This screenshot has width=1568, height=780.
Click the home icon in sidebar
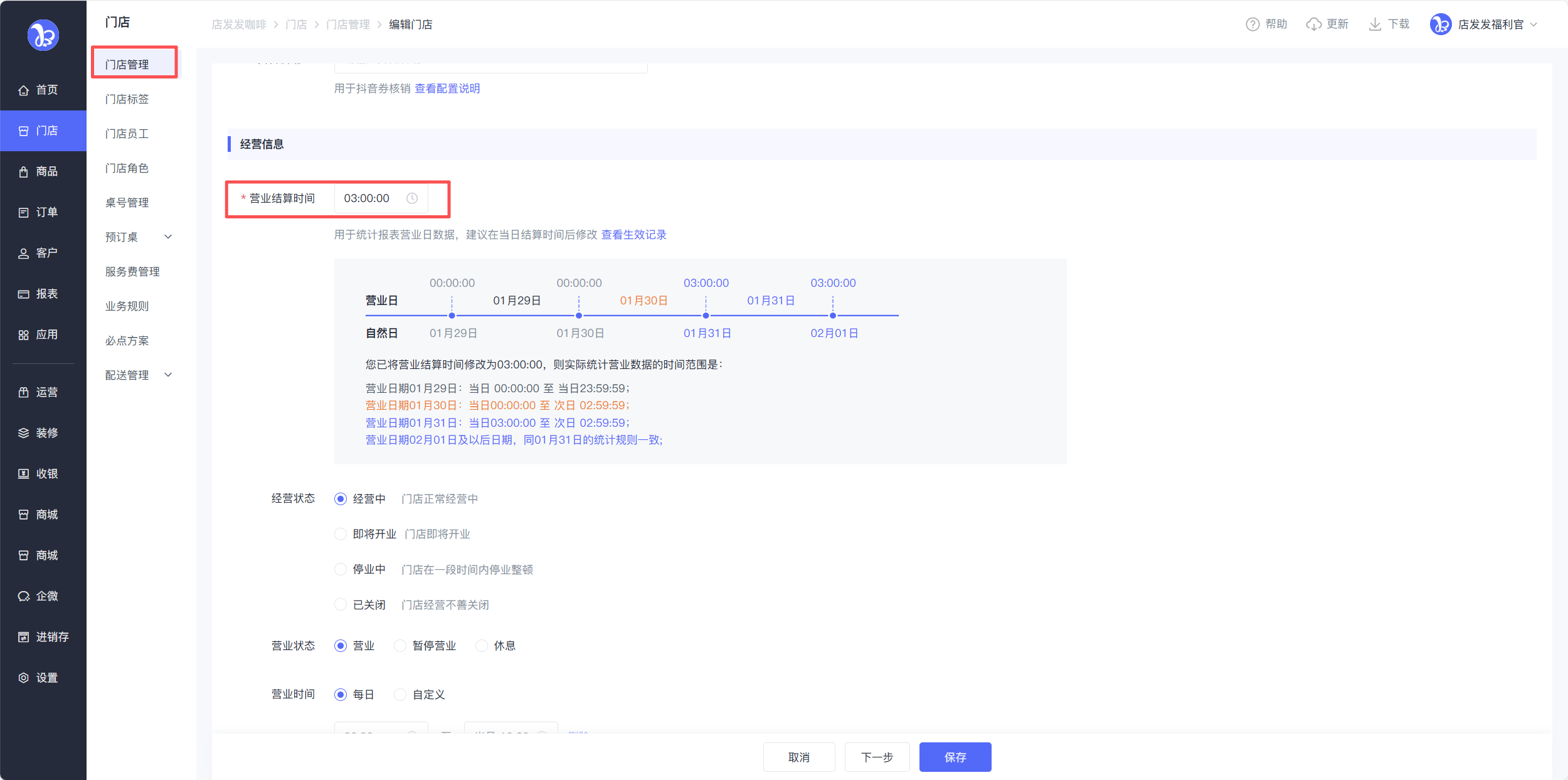tap(24, 90)
